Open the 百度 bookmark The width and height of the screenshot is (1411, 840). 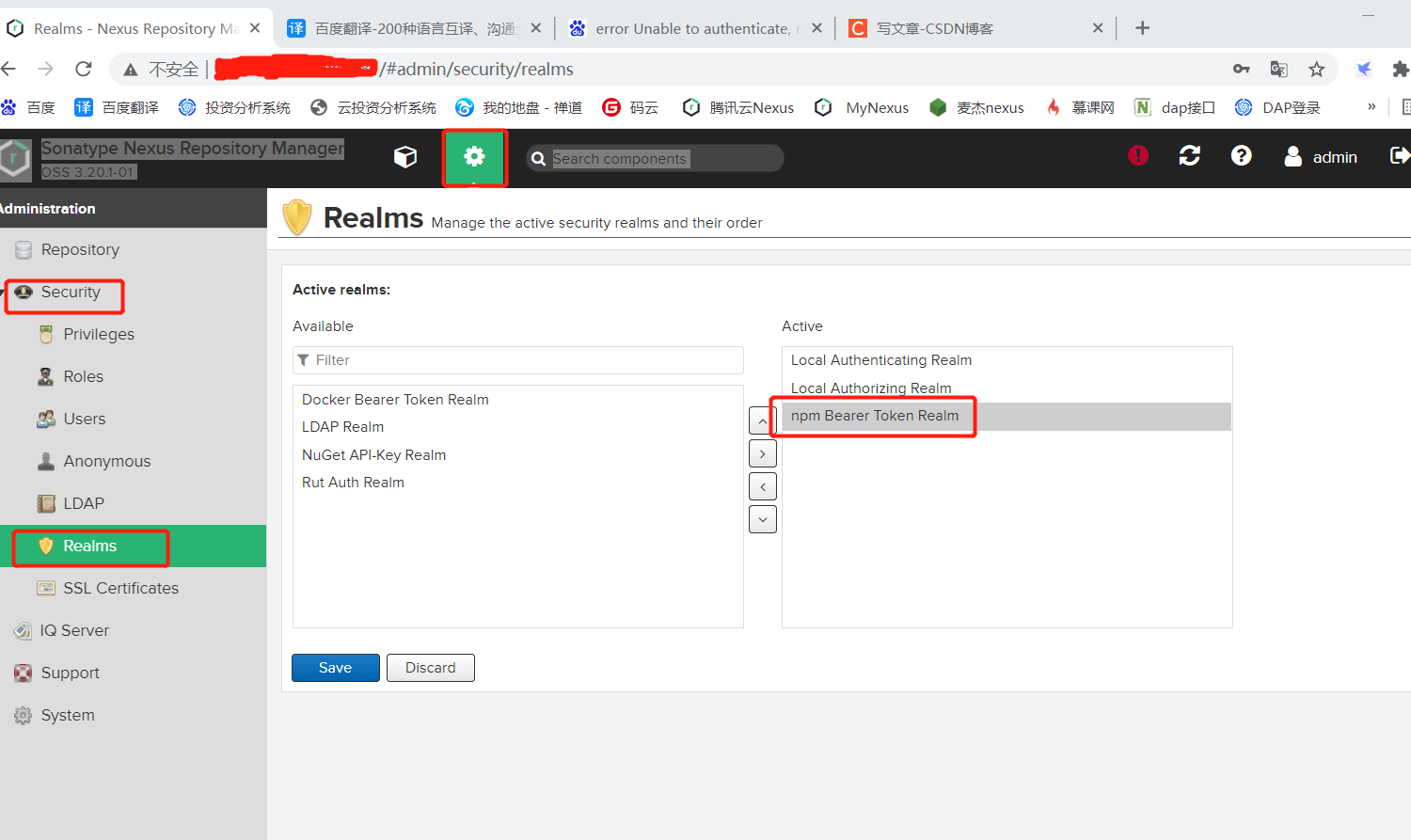[x=28, y=107]
